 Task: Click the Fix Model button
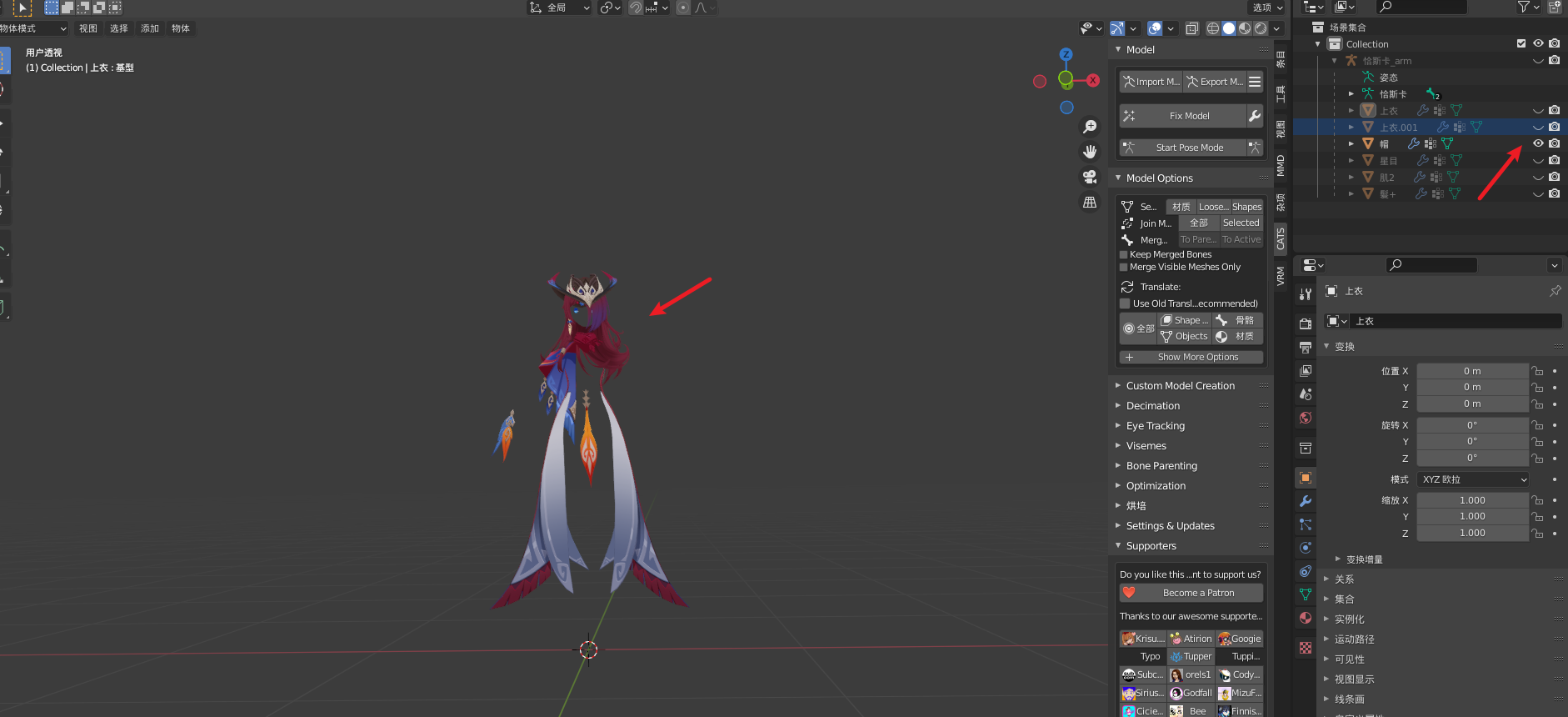(x=1183, y=116)
